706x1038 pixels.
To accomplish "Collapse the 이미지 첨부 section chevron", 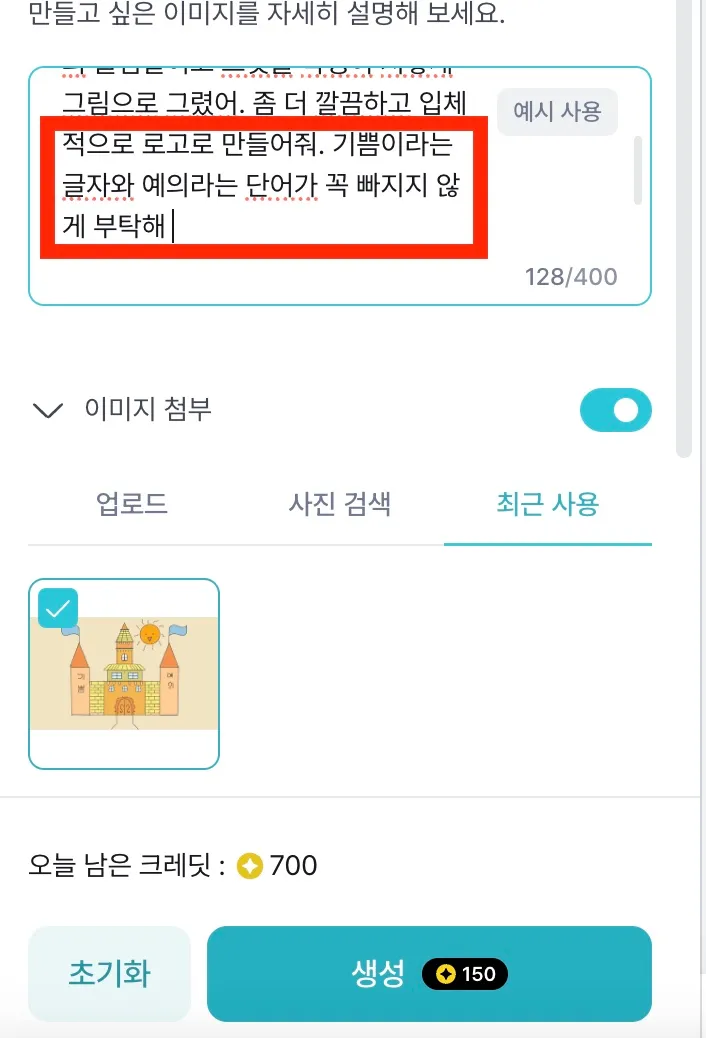I will pyautogui.click(x=48, y=410).
